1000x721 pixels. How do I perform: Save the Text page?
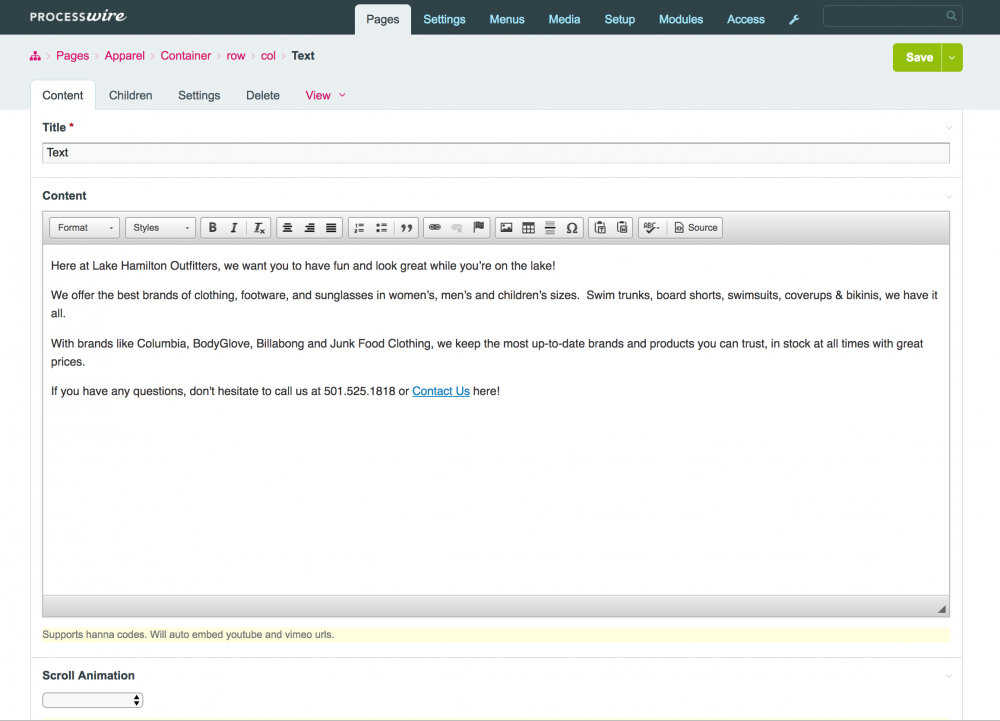click(x=919, y=57)
